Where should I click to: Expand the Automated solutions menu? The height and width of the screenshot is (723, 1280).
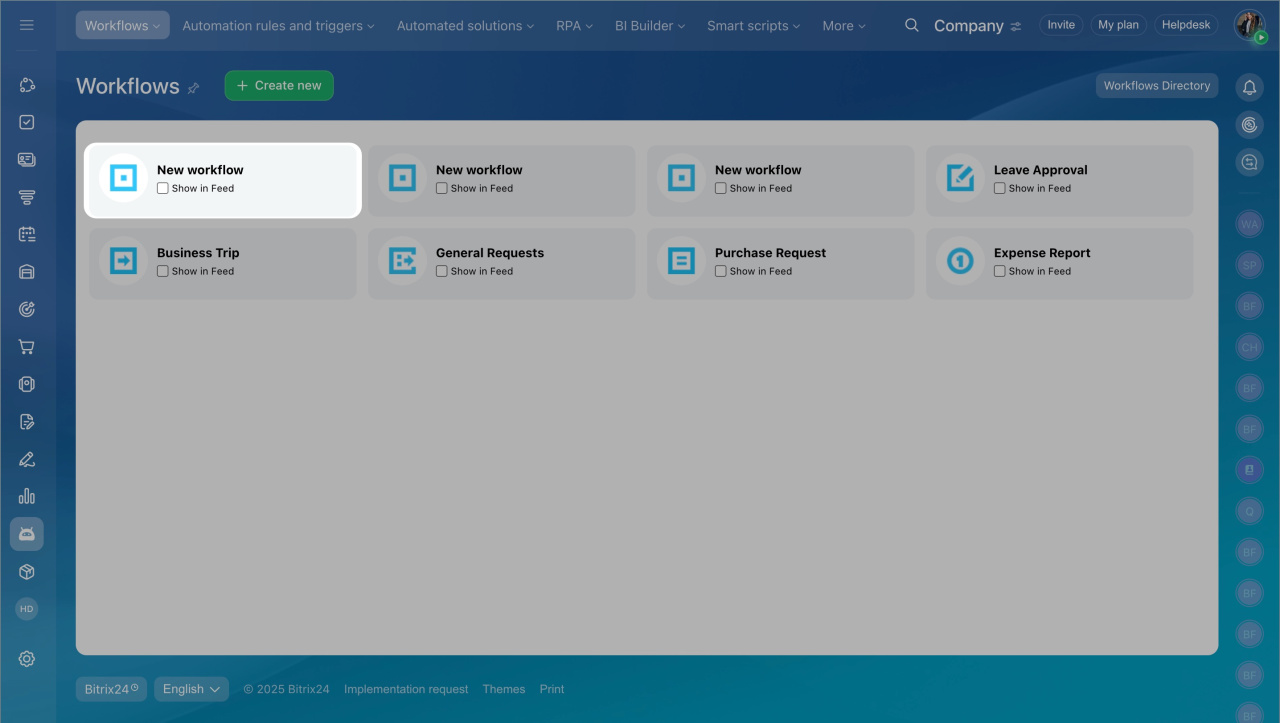(465, 25)
